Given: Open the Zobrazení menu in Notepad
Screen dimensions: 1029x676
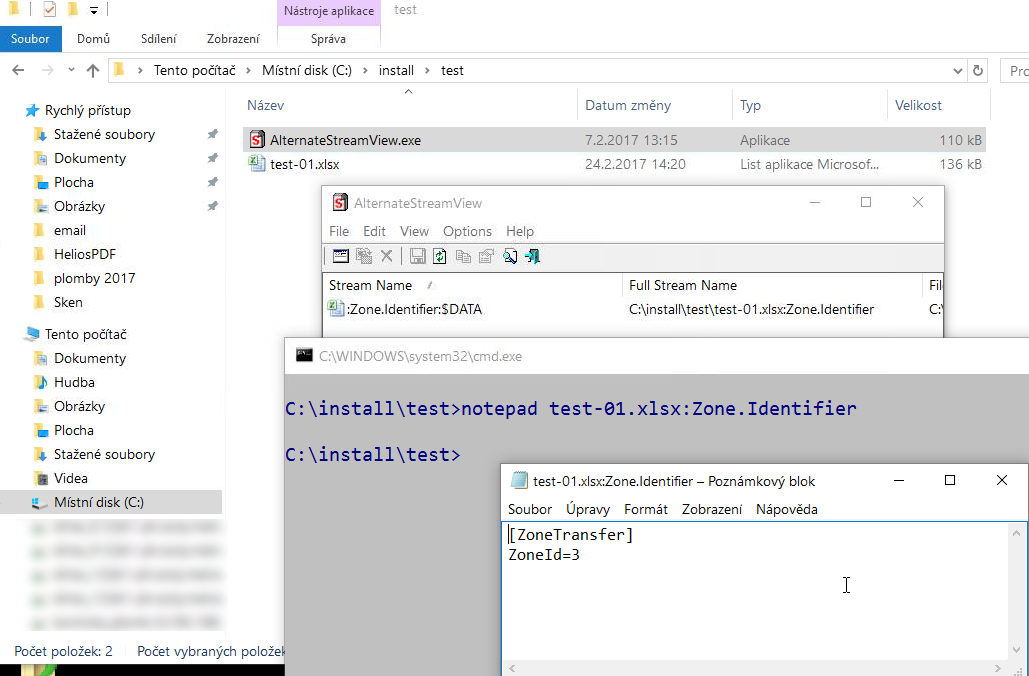Looking at the screenshot, I should (x=712, y=509).
